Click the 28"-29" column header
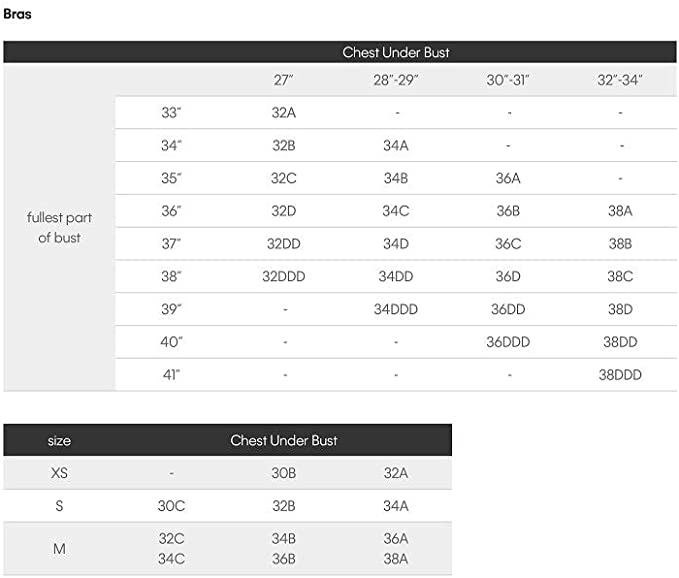679x578 pixels. (x=395, y=80)
